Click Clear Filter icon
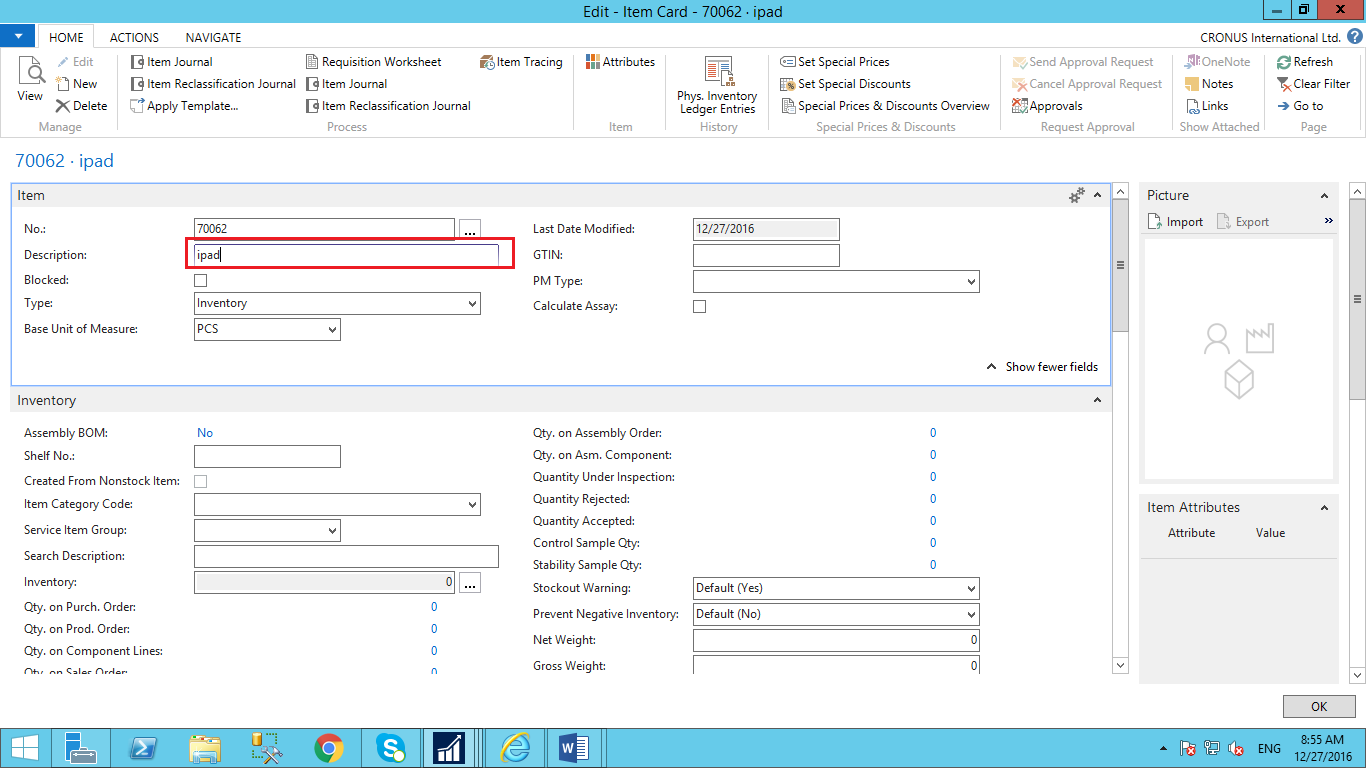This screenshot has height=768, width=1366. (1285, 84)
